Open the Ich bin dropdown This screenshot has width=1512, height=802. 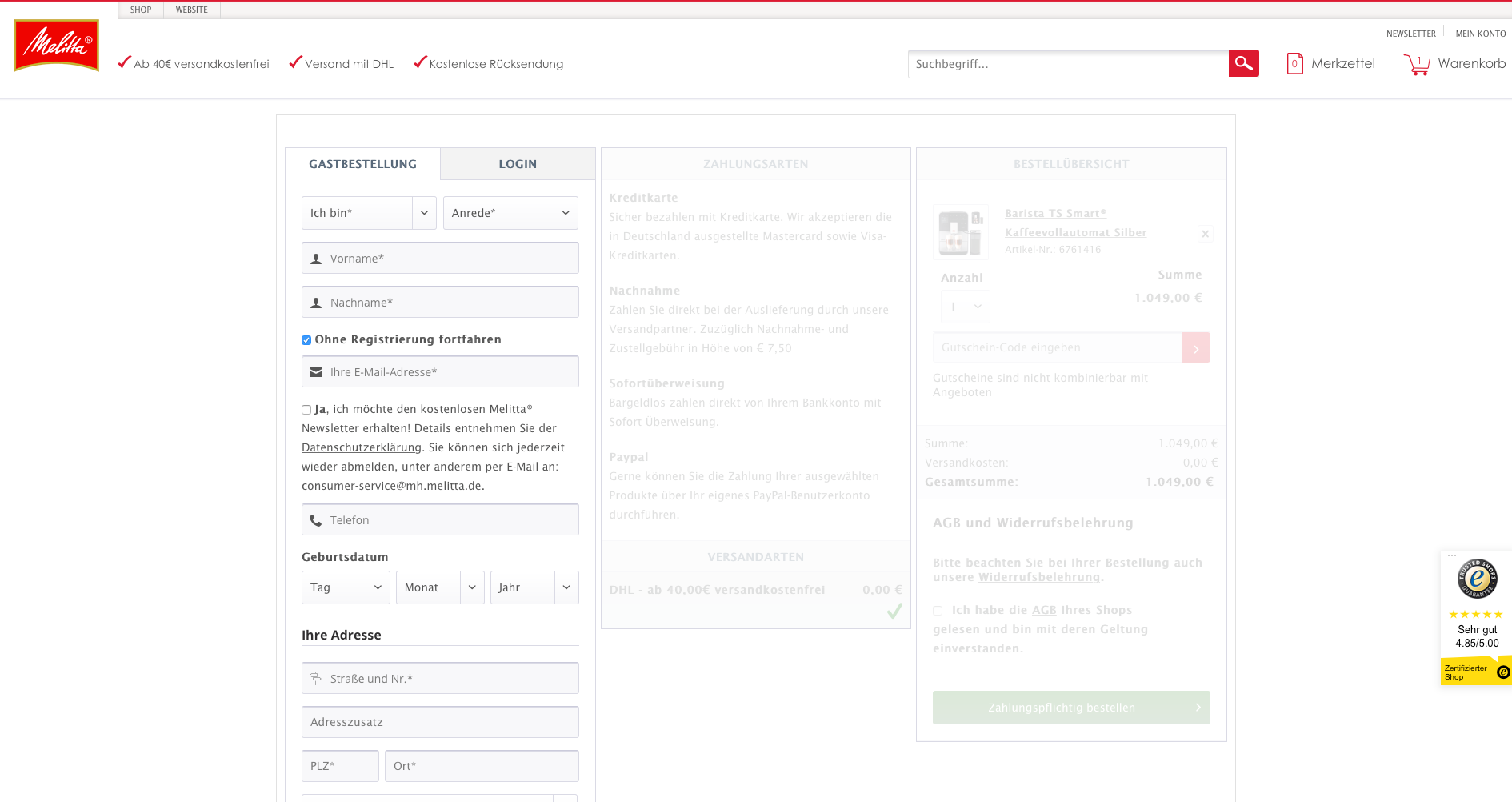pos(369,213)
